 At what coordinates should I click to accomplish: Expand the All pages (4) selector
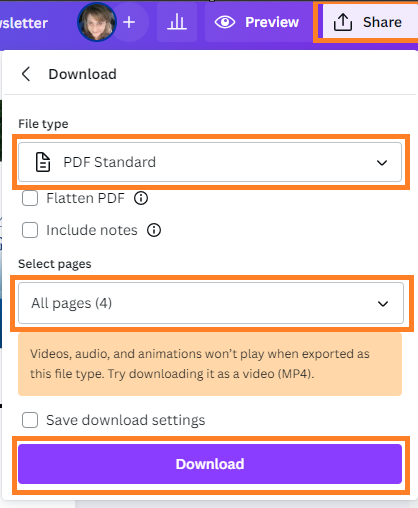[211, 303]
